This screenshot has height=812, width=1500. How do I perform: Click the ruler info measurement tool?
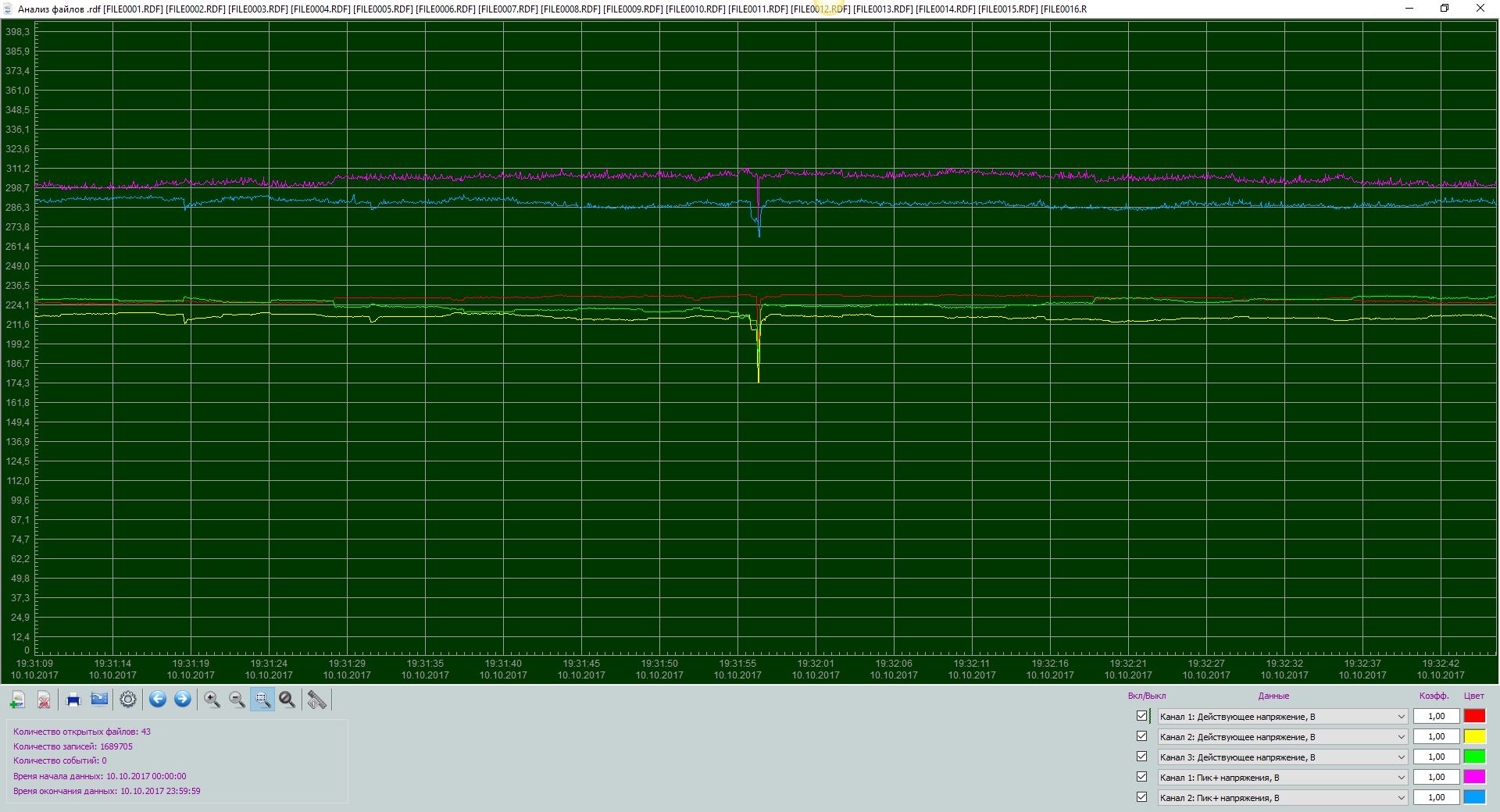pyautogui.click(x=316, y=700)
